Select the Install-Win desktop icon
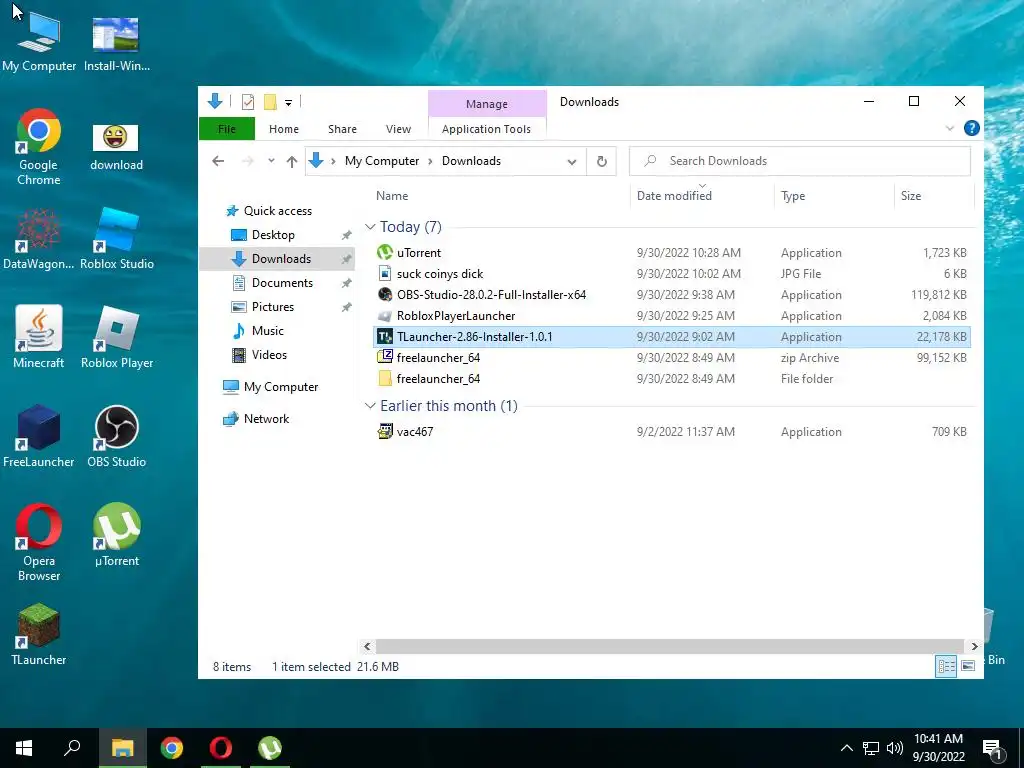This screenshot has height=768, width=1024. pyautogui.click(x=116, y=42)
